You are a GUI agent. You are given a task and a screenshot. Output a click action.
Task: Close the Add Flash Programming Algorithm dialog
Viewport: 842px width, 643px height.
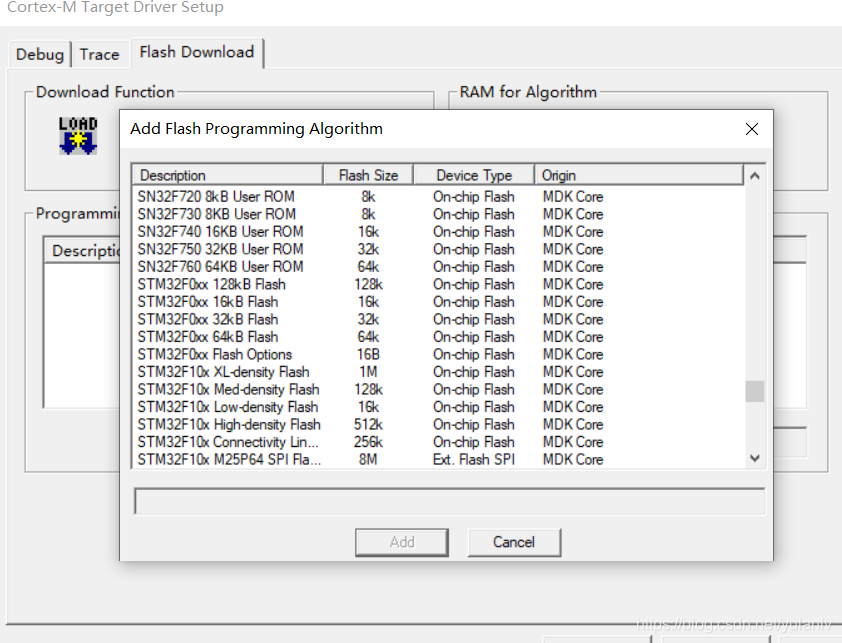pyautogui.click(x=751, y=129)
